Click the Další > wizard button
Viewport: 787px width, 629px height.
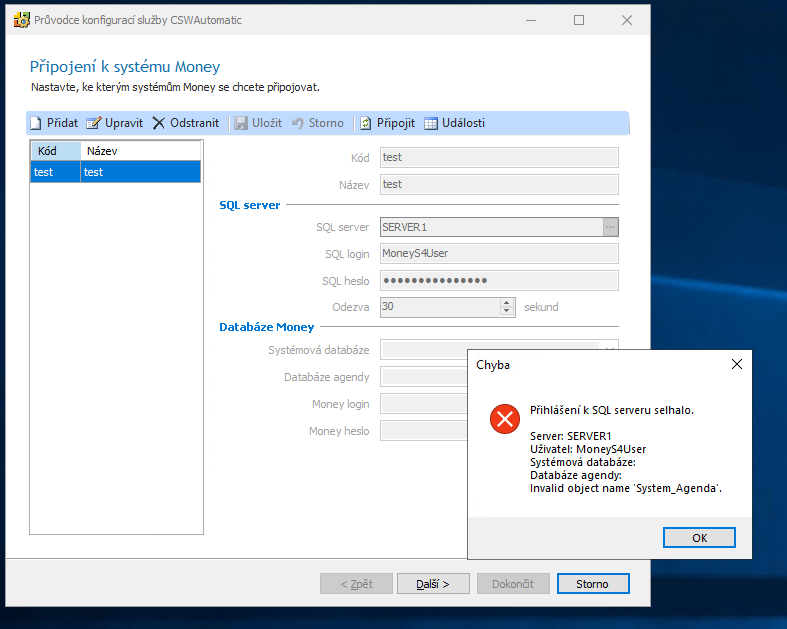click(433, 584)
